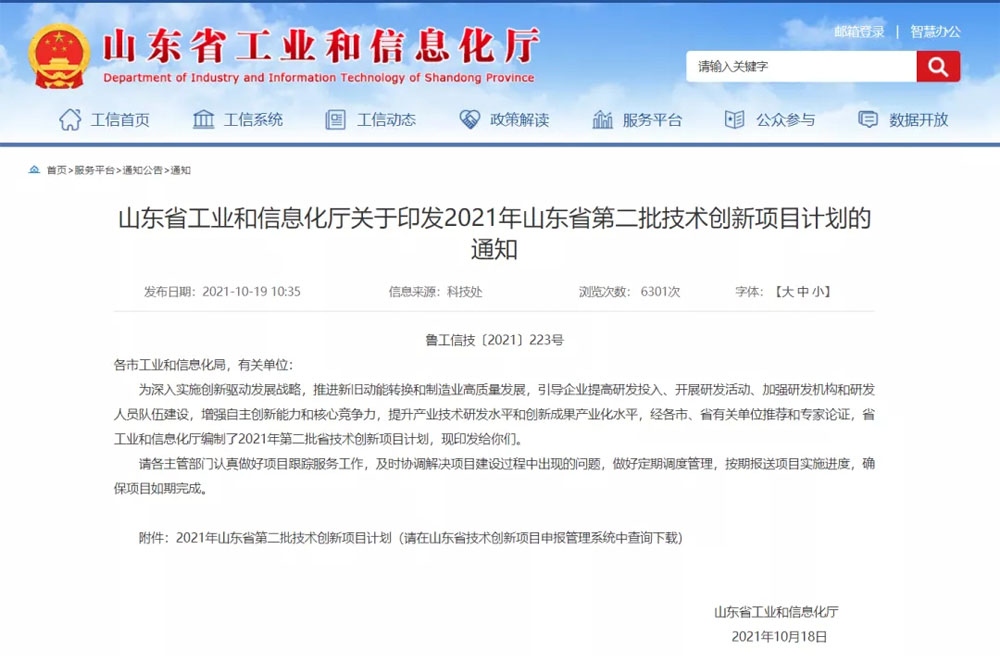Click the red magnifier search icon
This screenshot has height=667, width=1000.
tap(937, 66)
